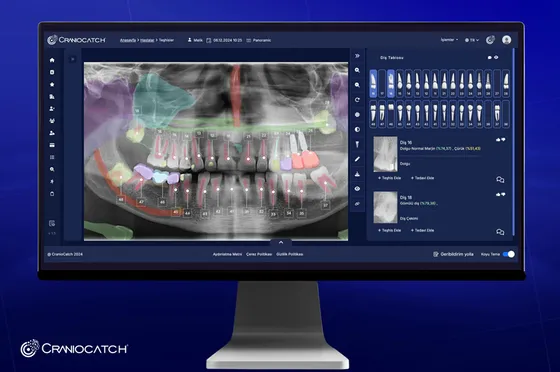Thumbs down the Diş 18 finding
560x372 pixels.
click(503, 195)
